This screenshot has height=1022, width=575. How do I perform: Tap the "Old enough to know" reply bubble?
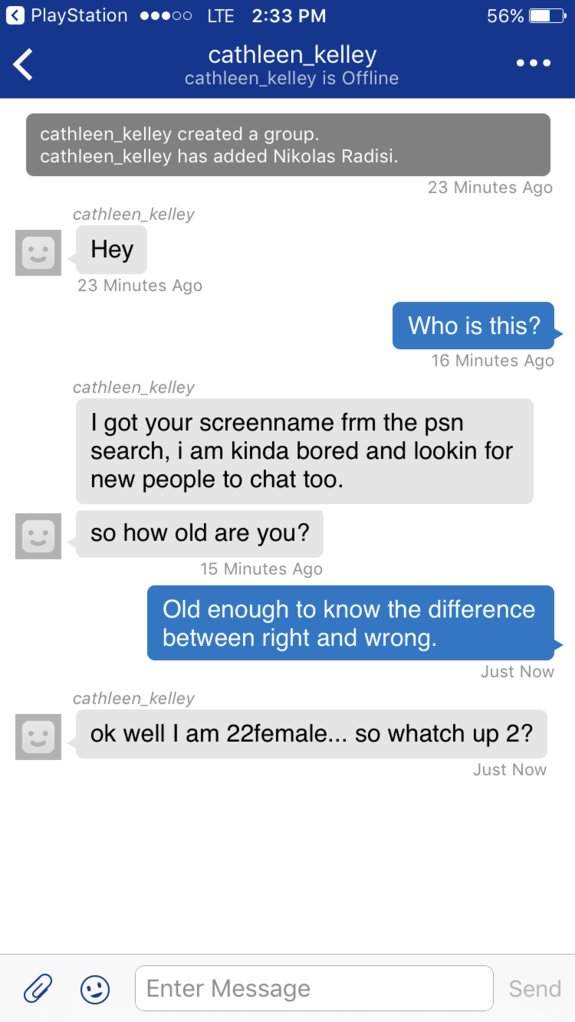click(x=351, y=622)
